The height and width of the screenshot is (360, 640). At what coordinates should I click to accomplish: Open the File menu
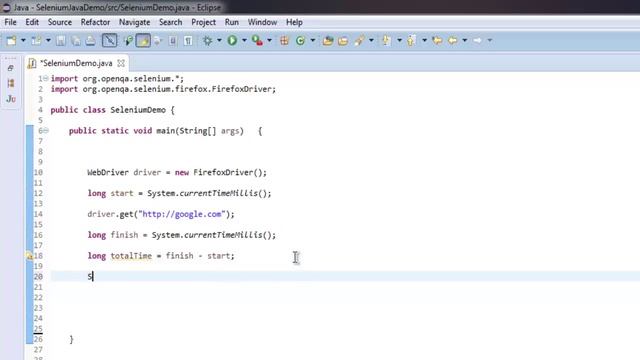click(10, 22)
